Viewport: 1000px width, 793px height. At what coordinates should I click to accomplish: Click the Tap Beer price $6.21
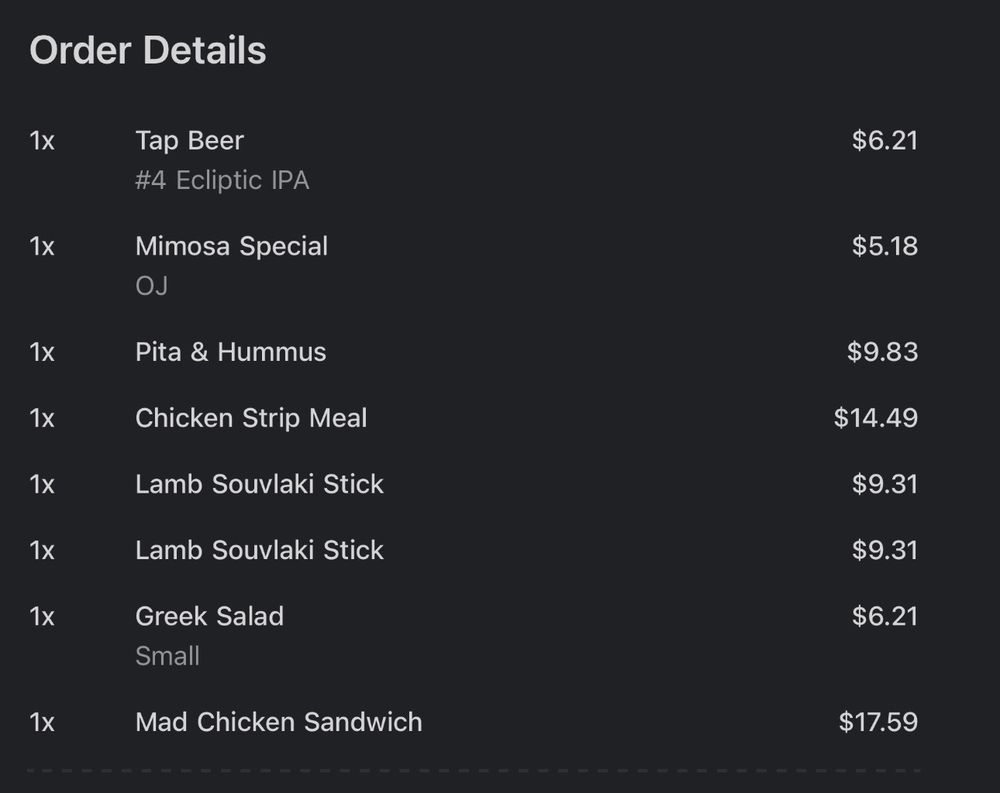click(884, 141)
